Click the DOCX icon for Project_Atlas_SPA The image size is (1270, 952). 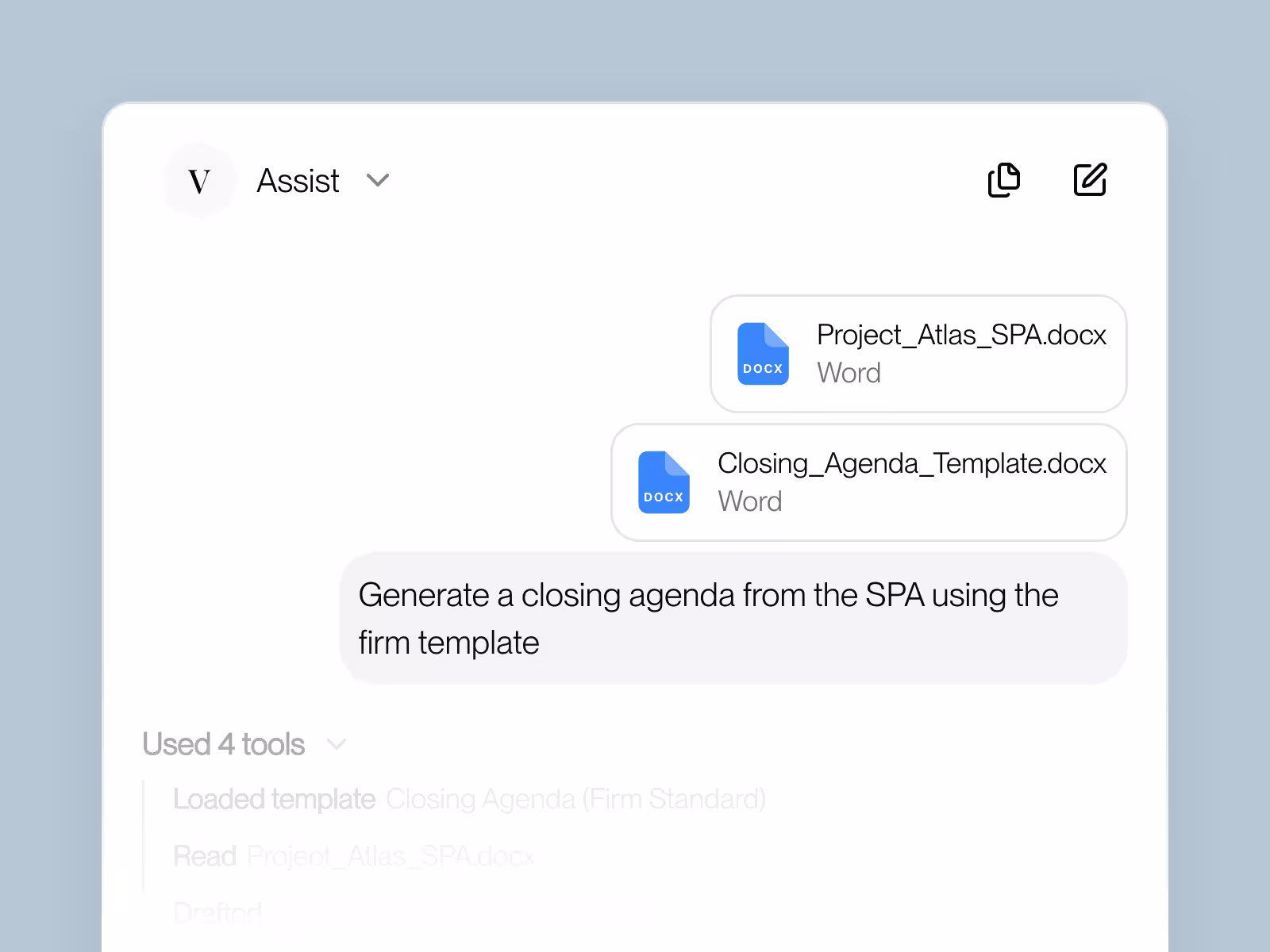(763, 354)
